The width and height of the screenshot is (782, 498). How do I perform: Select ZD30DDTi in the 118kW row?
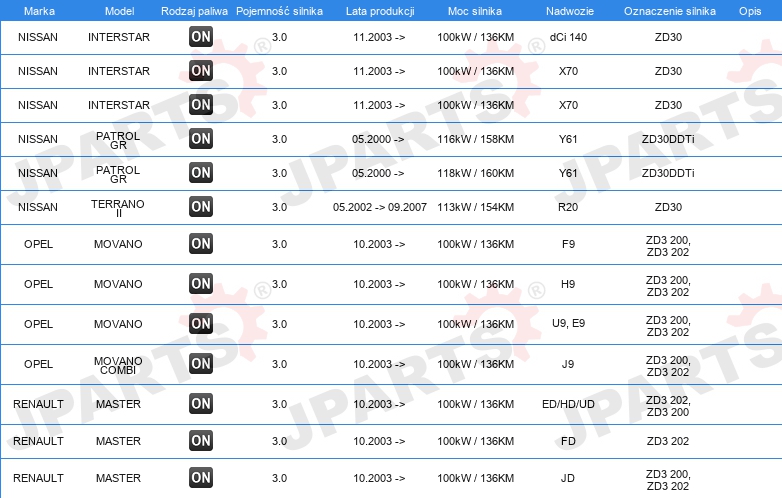(x=668, y=173)
